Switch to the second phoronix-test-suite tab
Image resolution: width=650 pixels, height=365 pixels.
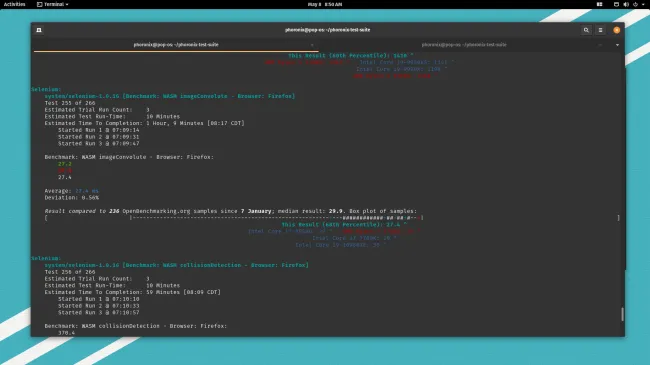pos(464,44)
